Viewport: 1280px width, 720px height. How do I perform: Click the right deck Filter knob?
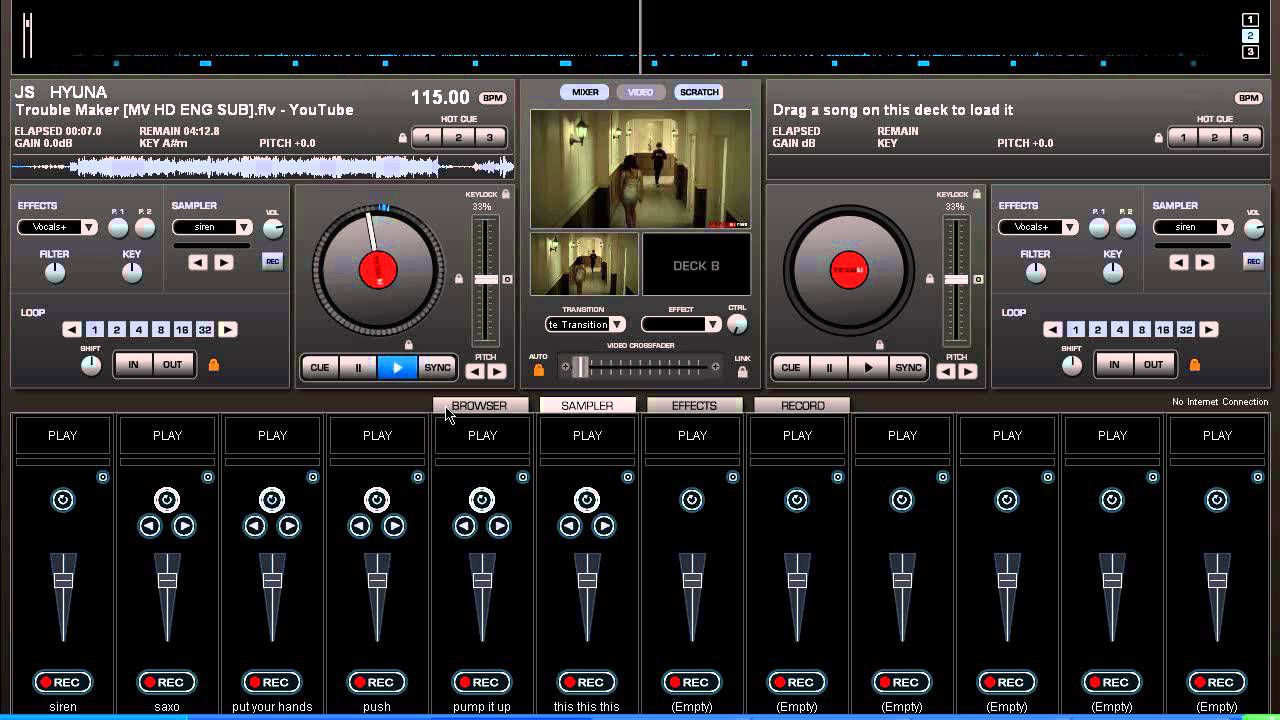pos(1036,272)
